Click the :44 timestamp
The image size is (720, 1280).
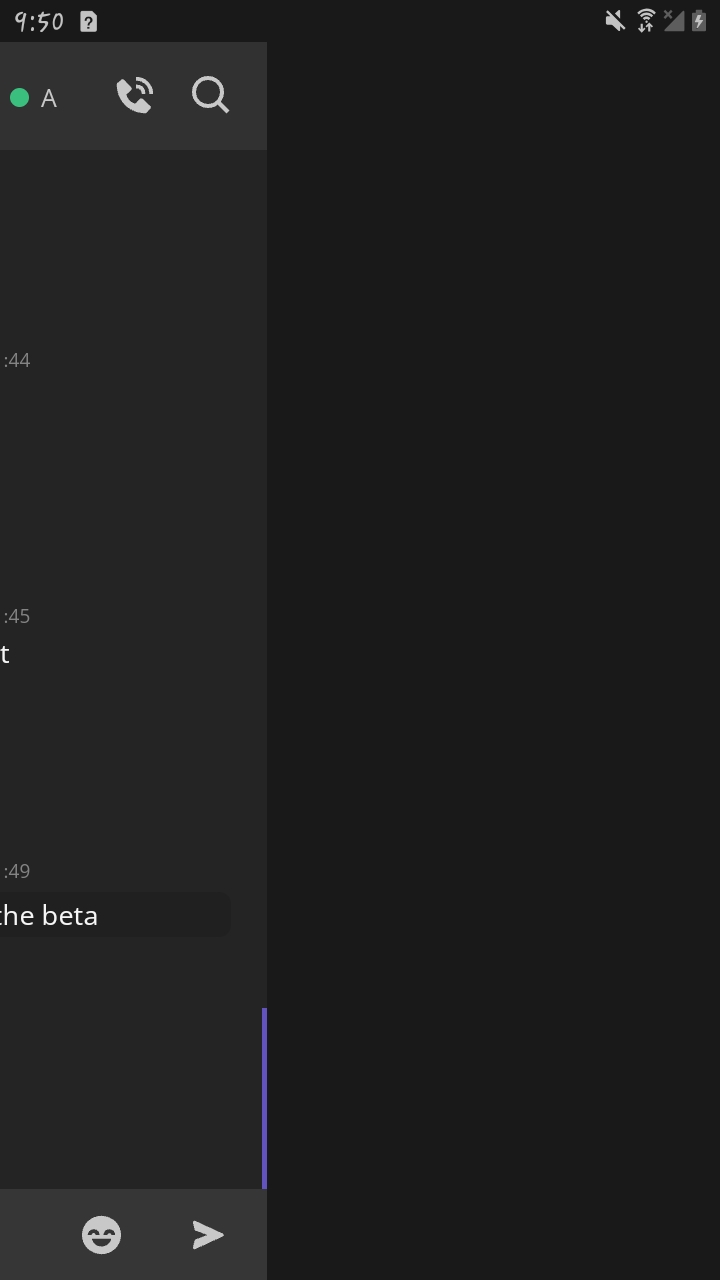tap(16, 360)
